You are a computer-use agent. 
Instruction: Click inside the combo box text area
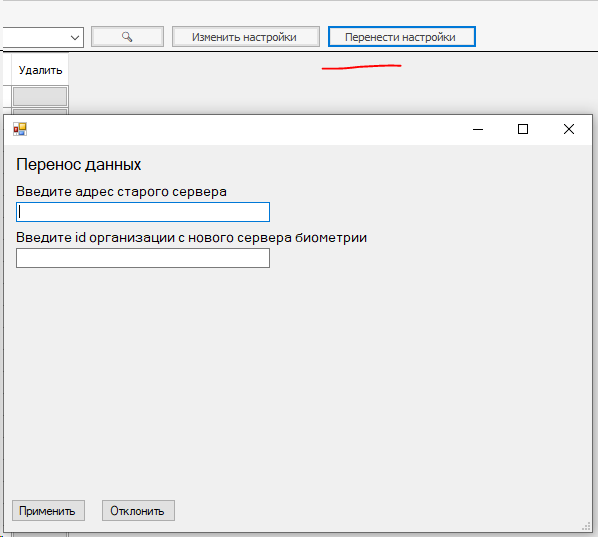coord(35,37)
